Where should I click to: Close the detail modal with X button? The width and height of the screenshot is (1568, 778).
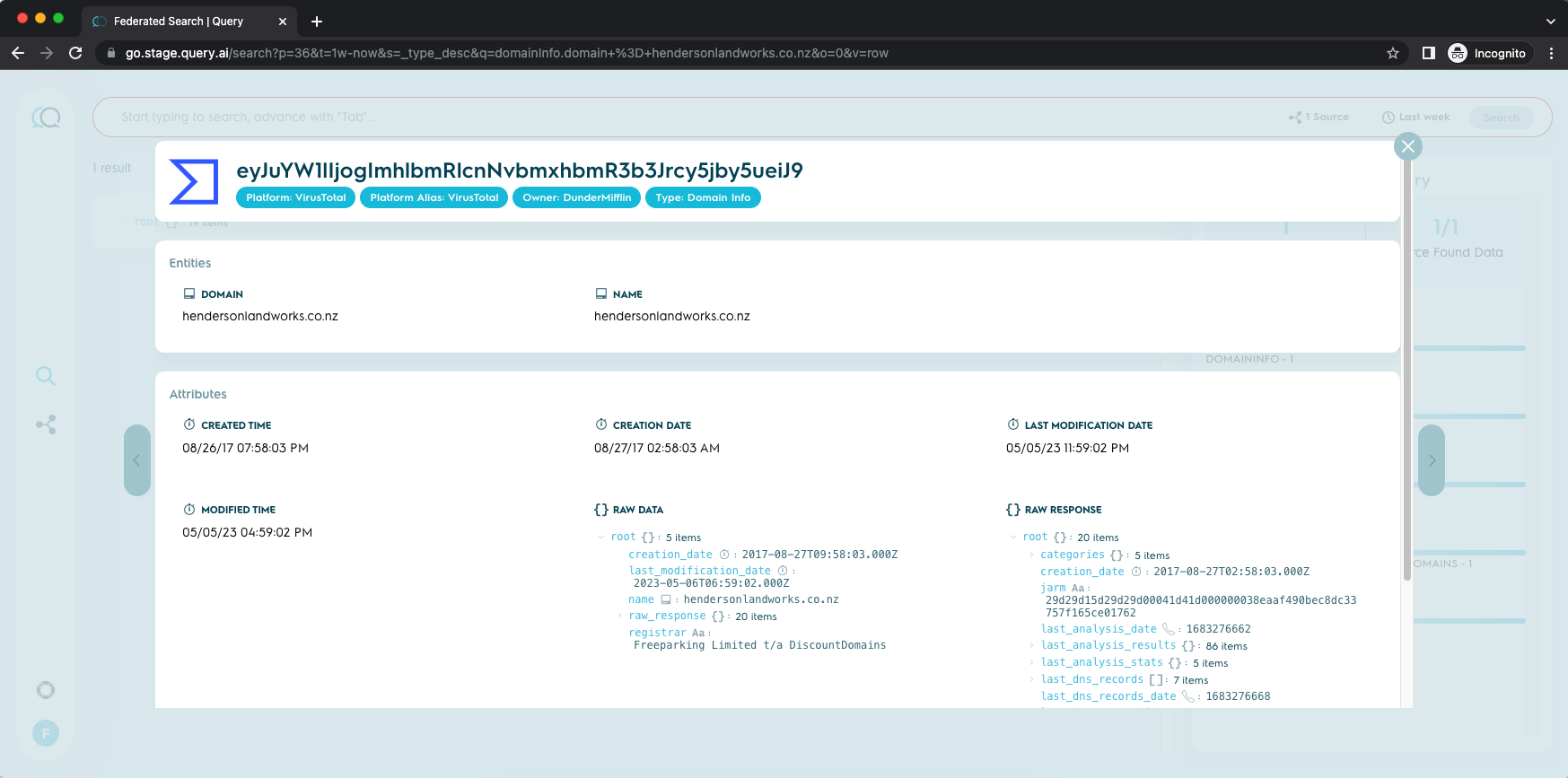pos(1407,146)
